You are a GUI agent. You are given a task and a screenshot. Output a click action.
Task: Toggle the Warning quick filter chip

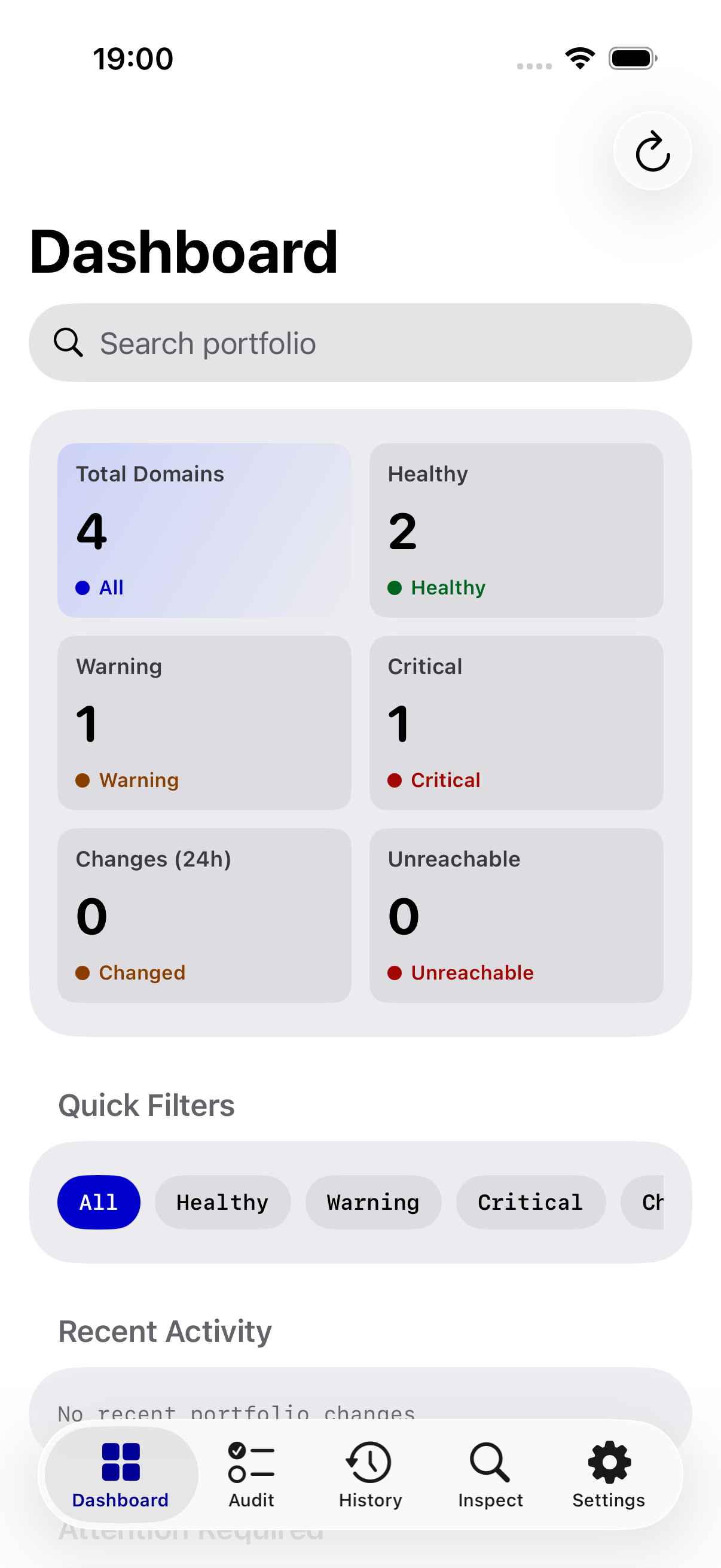373,1202
